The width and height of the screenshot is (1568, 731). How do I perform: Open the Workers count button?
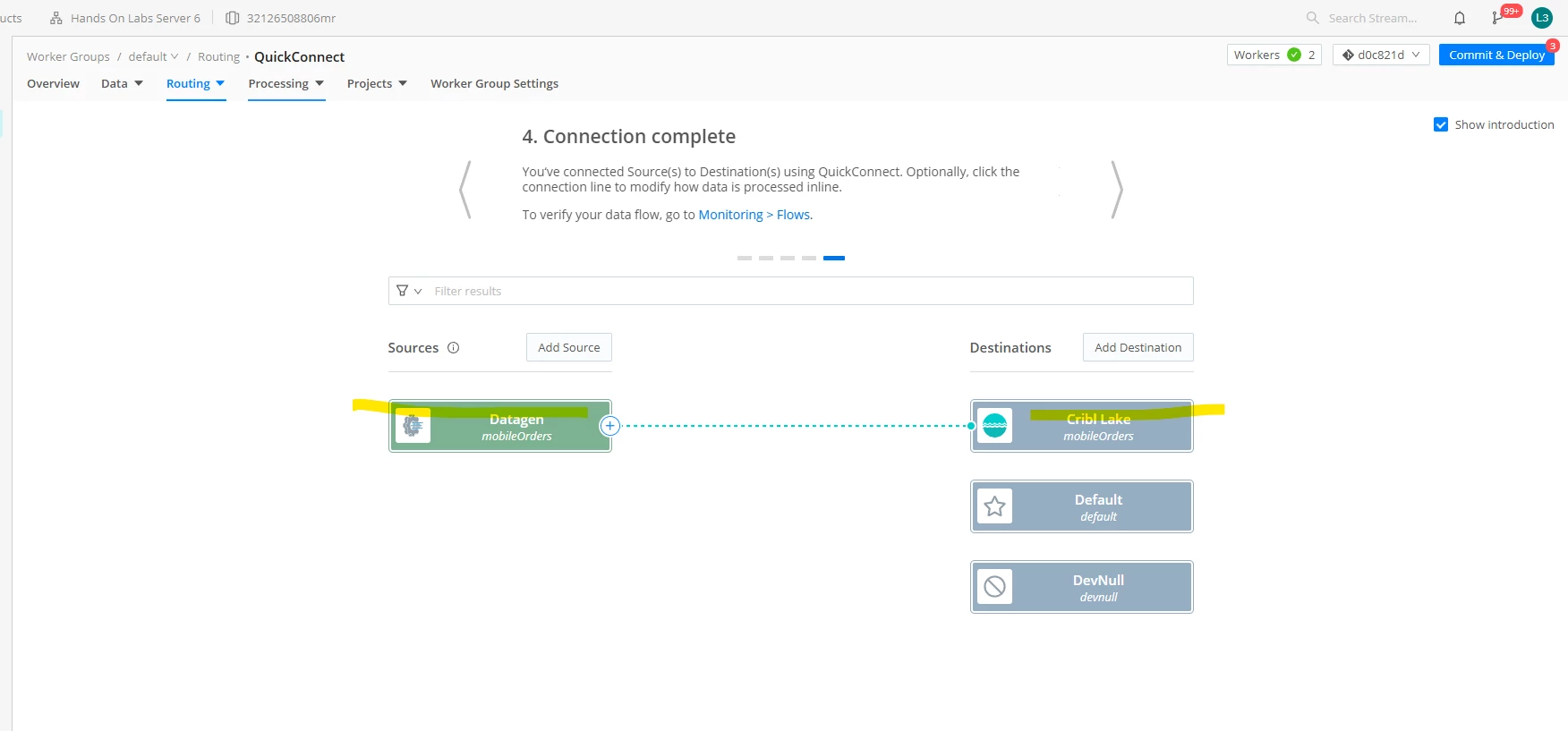[1274, 55]
